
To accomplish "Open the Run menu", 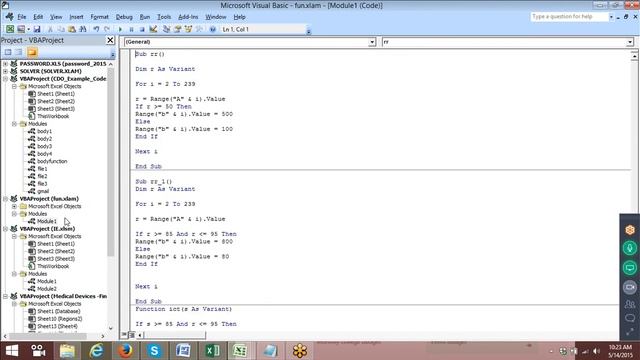I will pyautogui.click(x=145, y=17).
